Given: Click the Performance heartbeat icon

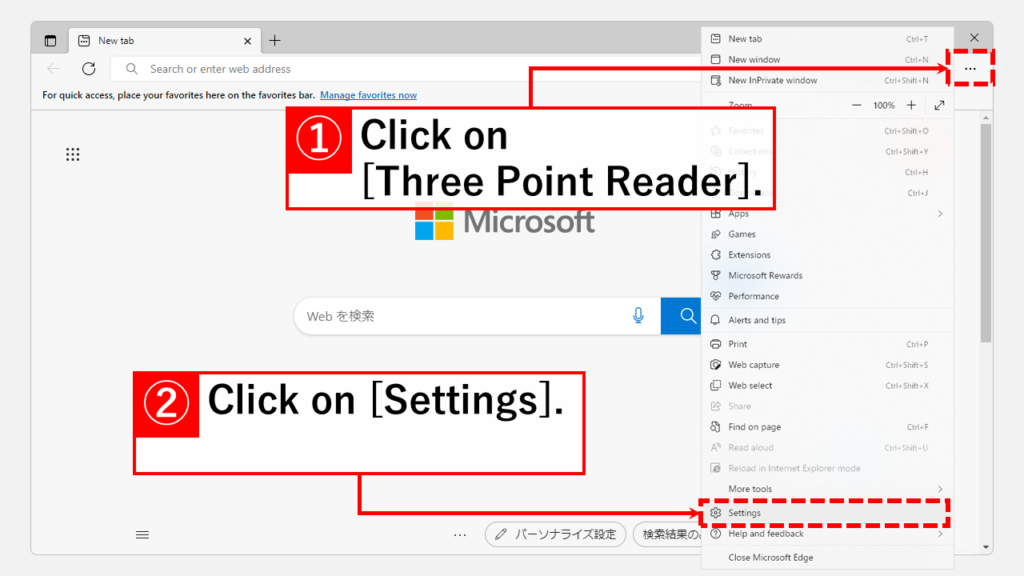Looking at the screenshot, I should click(716, 296).
